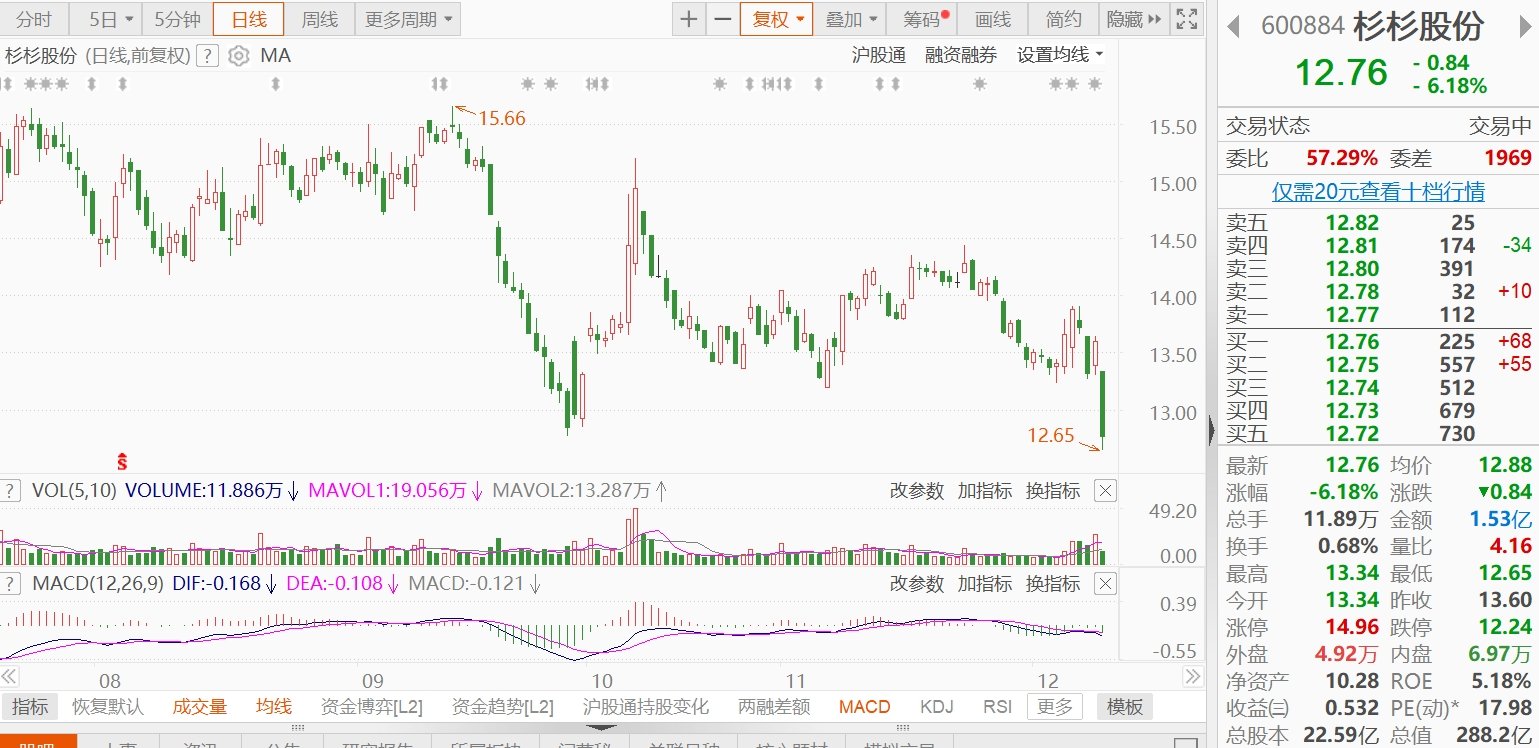Open the 复权 dropdown
The width and height of the screenshot is (1539, 748).
coord(776,19)
